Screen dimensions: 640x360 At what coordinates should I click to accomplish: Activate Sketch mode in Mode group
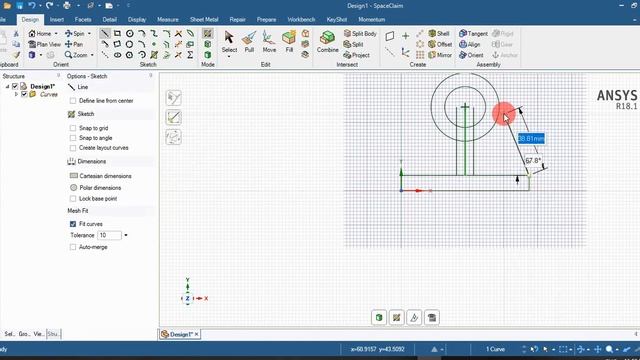(x=207, y=33)
